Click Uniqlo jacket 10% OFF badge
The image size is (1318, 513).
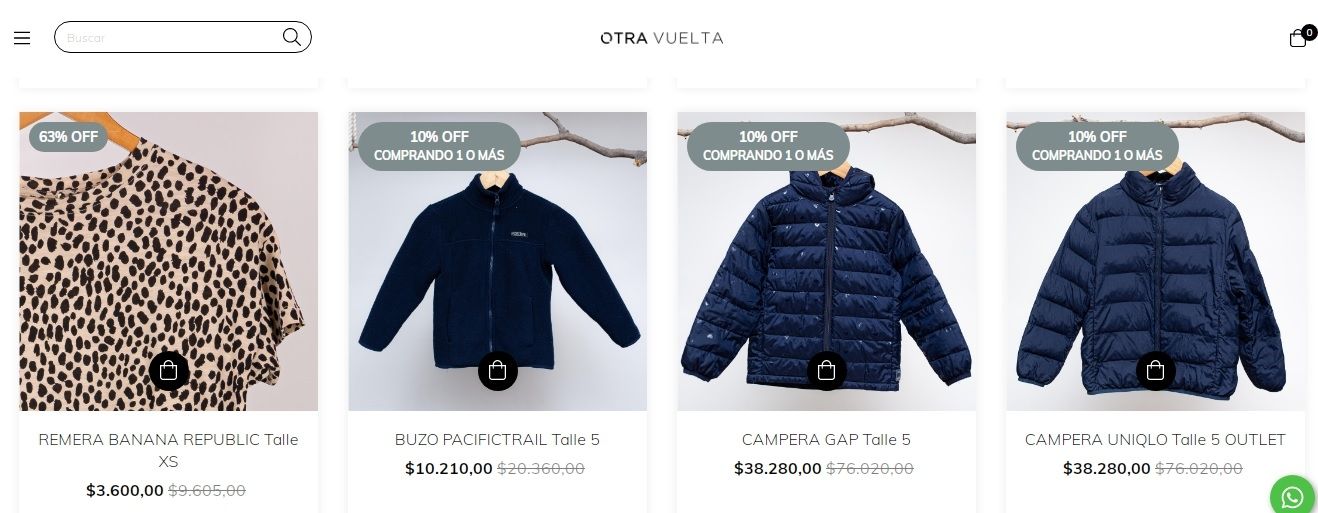1097,146
